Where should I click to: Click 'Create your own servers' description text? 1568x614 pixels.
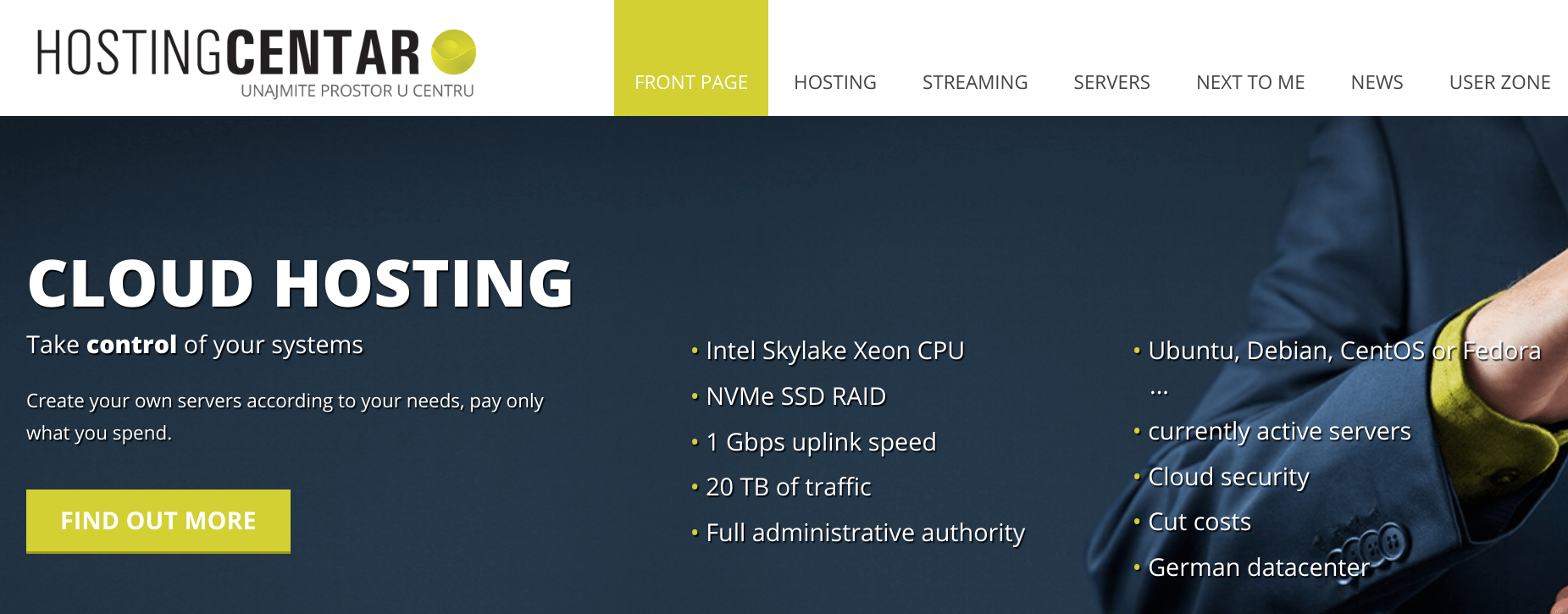285,417
